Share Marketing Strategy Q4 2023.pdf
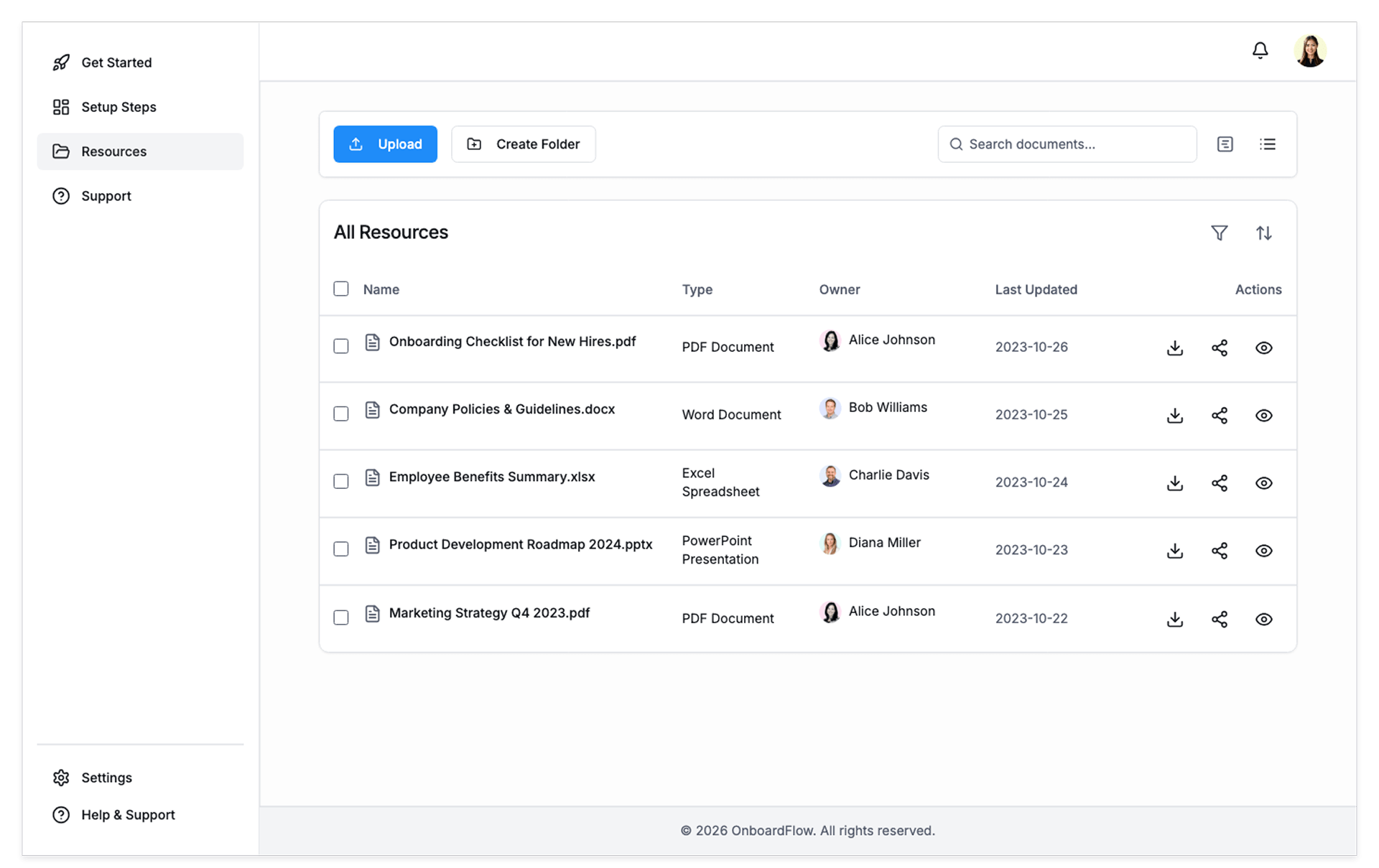1379x868 pixels. tap(1219, 619)
